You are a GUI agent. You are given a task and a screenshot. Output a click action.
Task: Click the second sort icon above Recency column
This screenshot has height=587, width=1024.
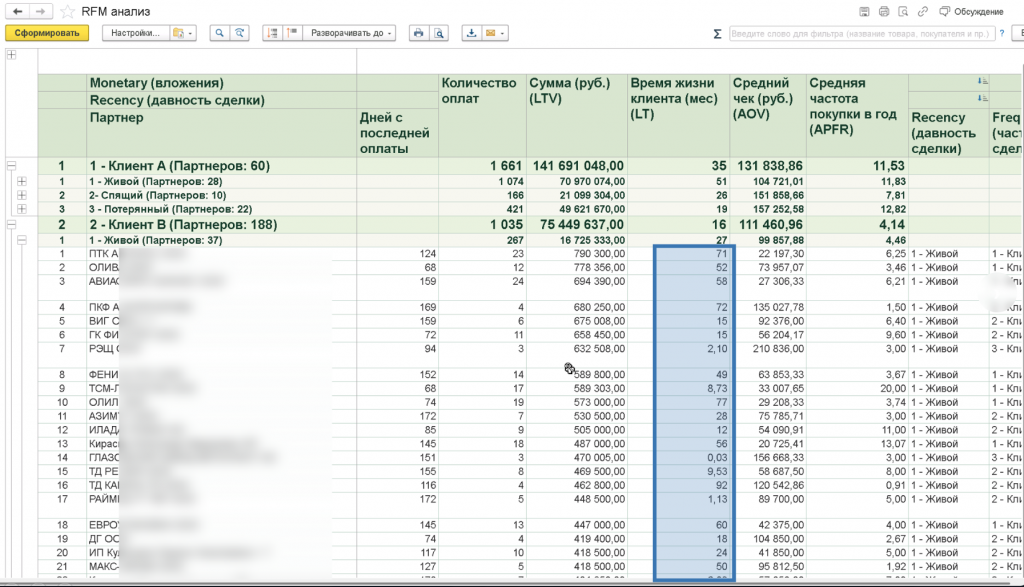point(983,98)
